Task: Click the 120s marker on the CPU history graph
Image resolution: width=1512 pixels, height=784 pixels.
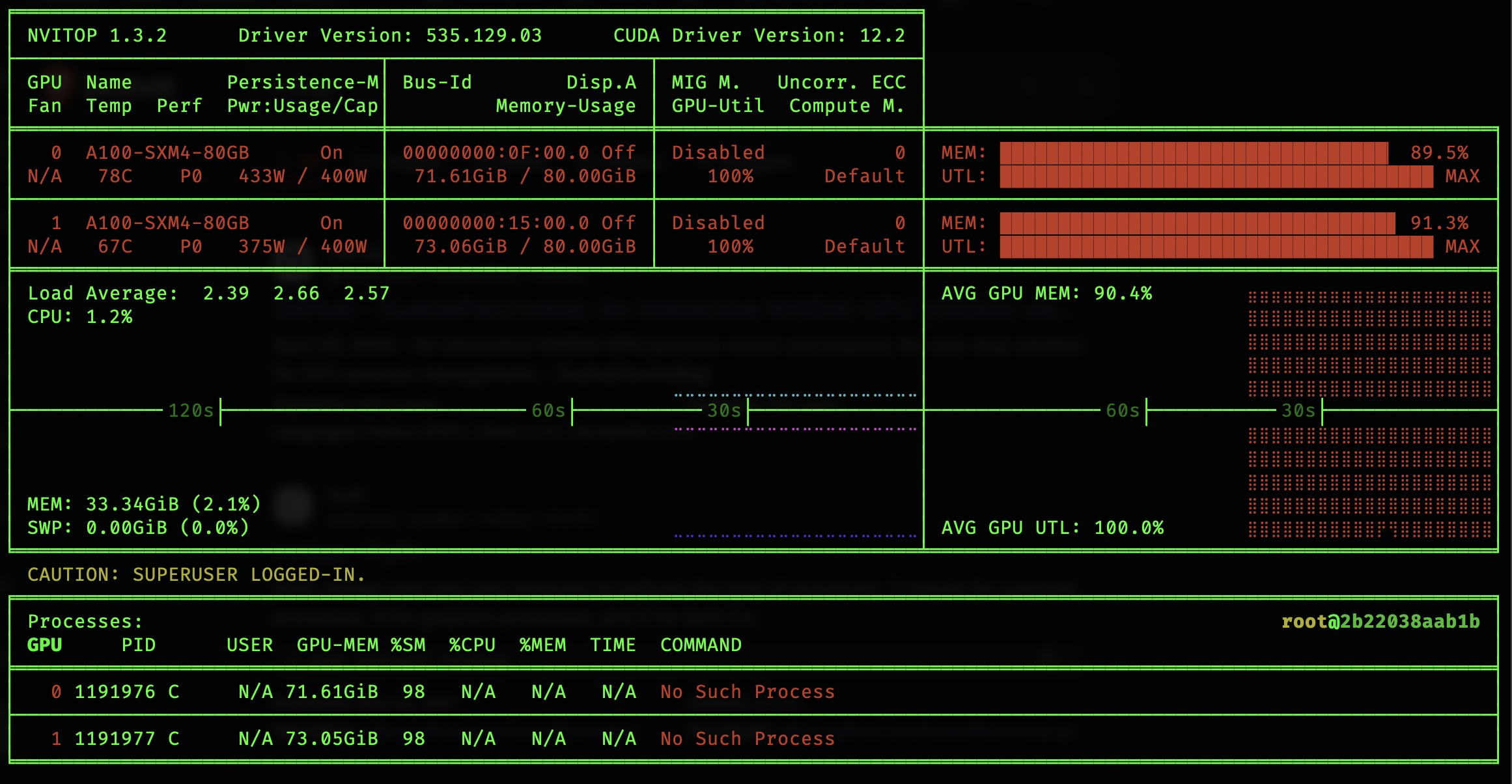Action: [191, 410]
